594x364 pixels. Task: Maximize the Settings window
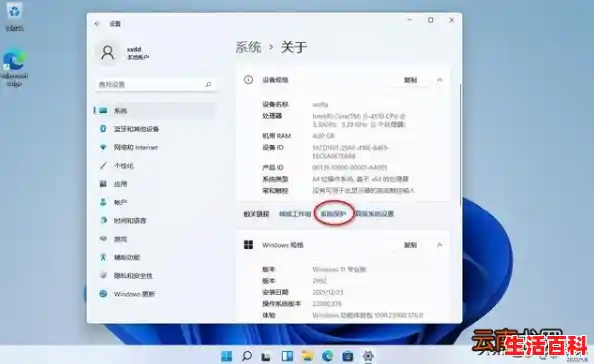[431, 20]
